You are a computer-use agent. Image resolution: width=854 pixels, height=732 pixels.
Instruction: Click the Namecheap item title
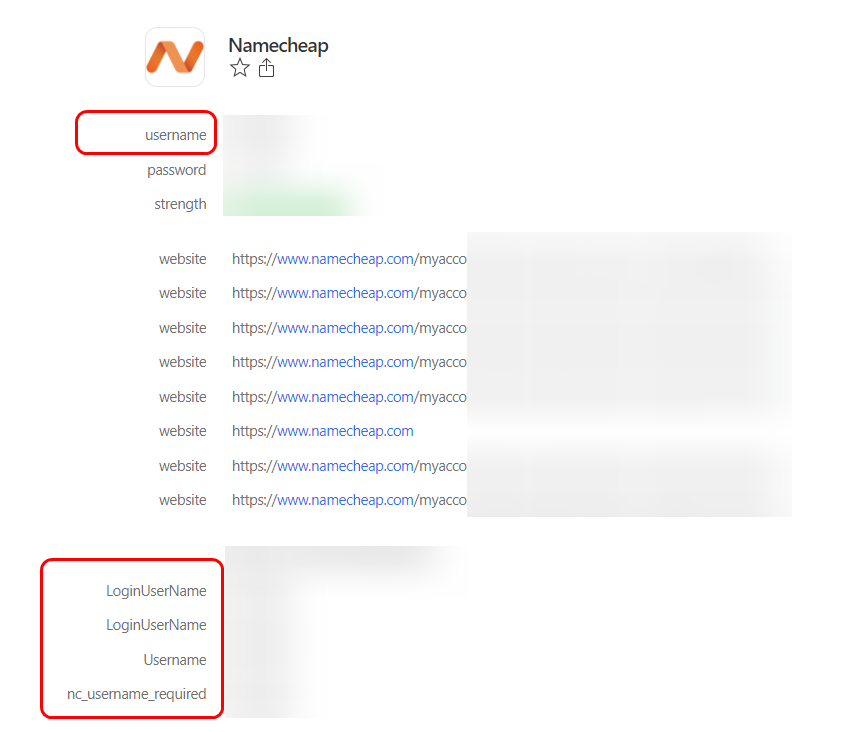coord(278,45)
